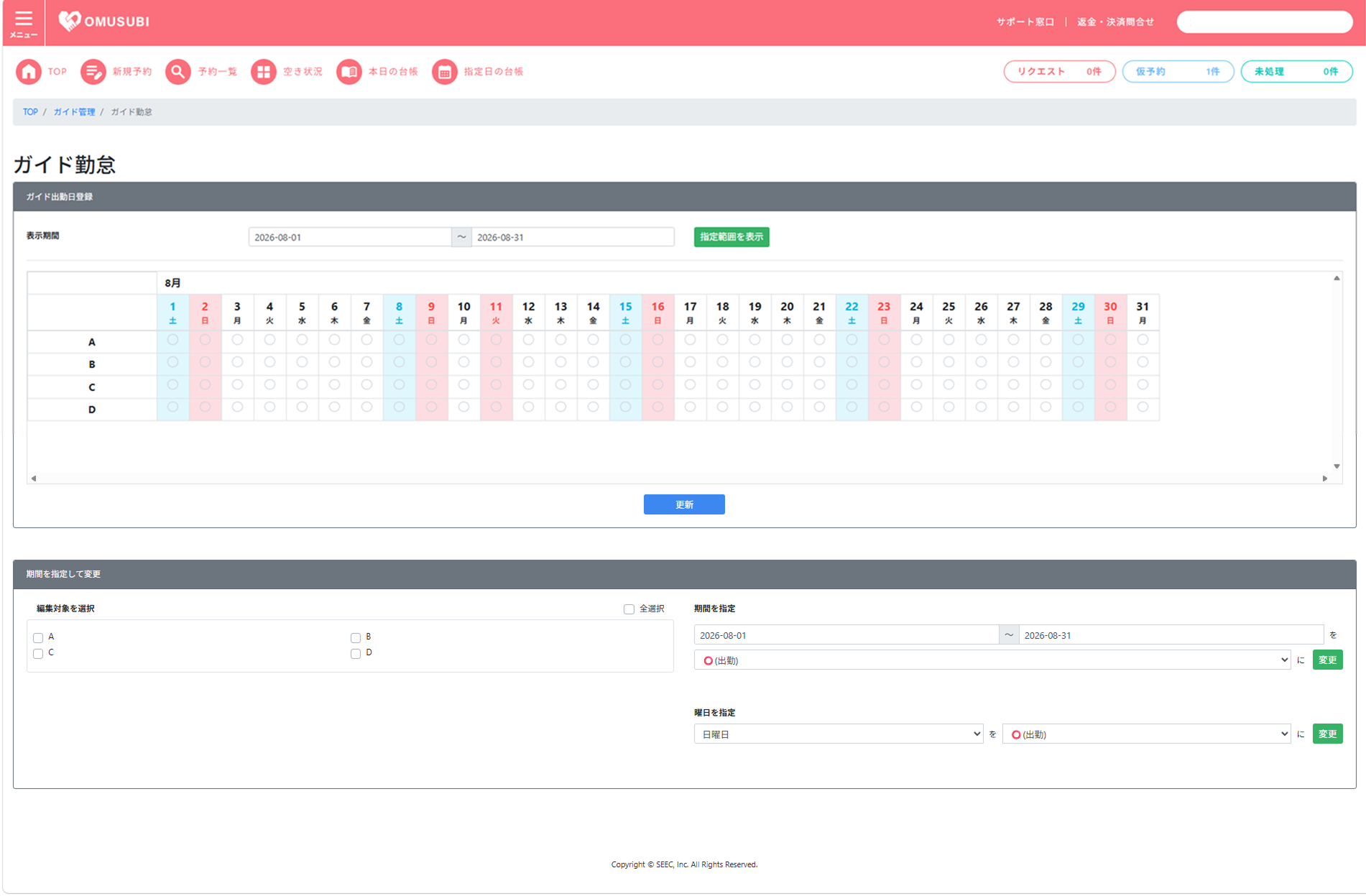Open the 未処理 0件 pill
This screenshot has width=1366, height=896.
[1296, 72]
